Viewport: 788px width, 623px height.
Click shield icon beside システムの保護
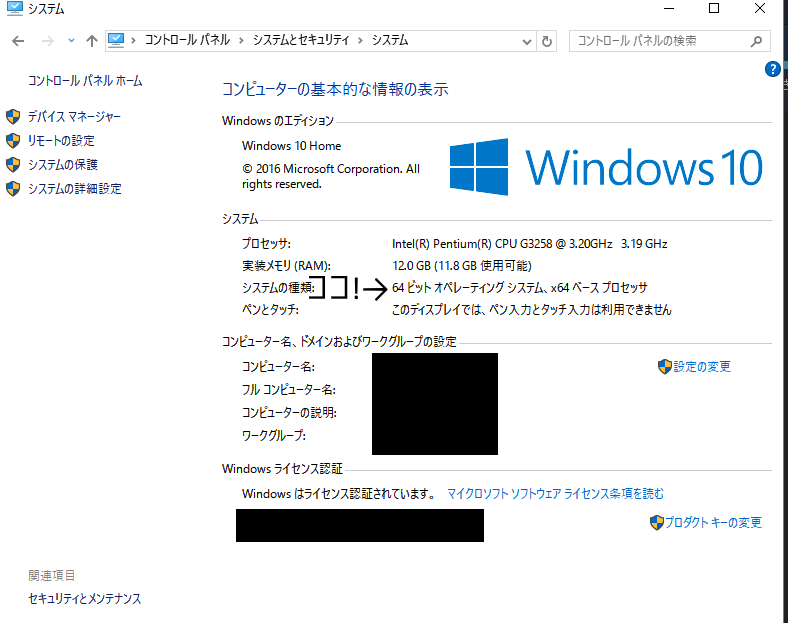13,164
